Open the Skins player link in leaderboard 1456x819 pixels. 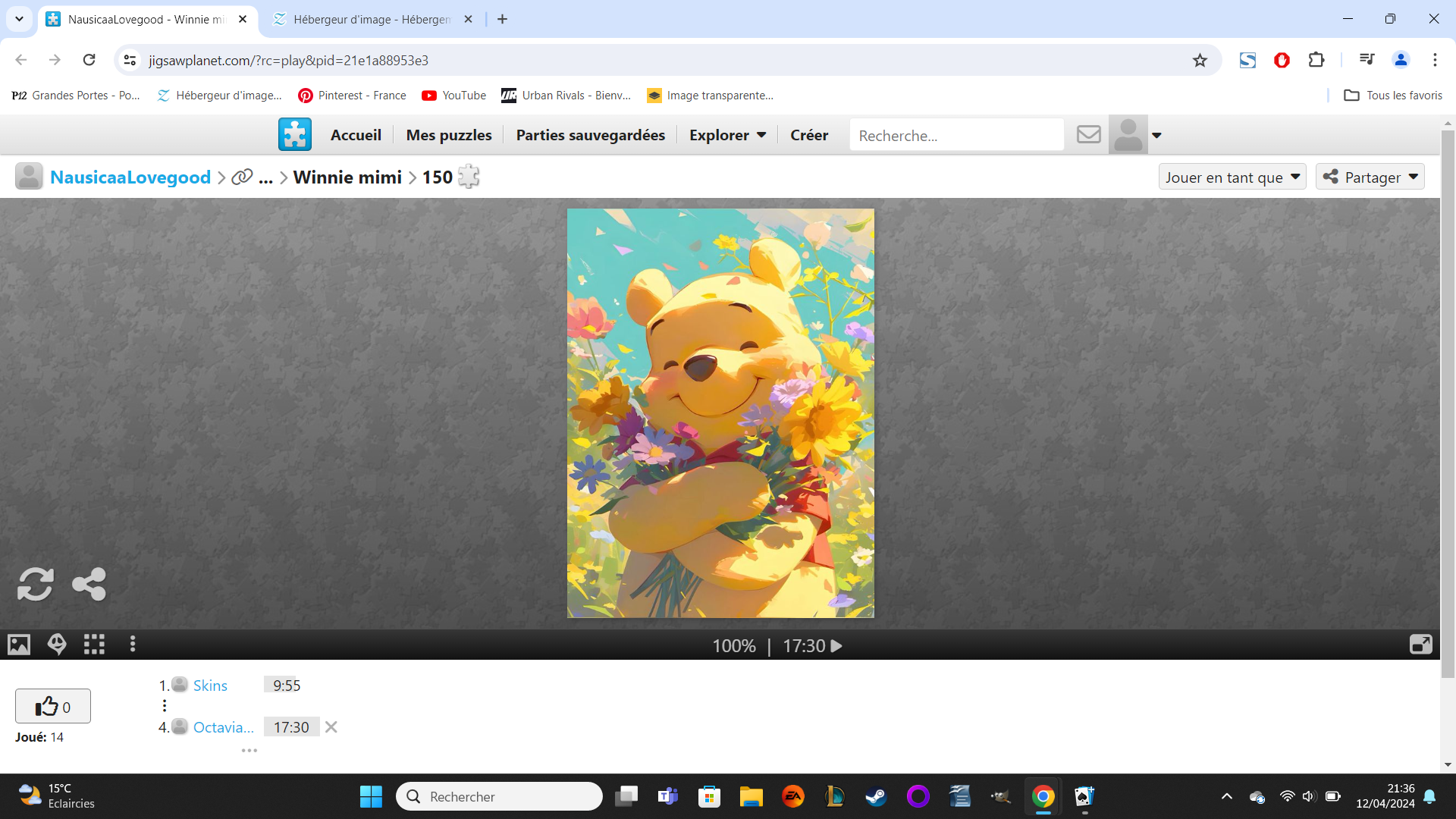click(x=210, y=686)
